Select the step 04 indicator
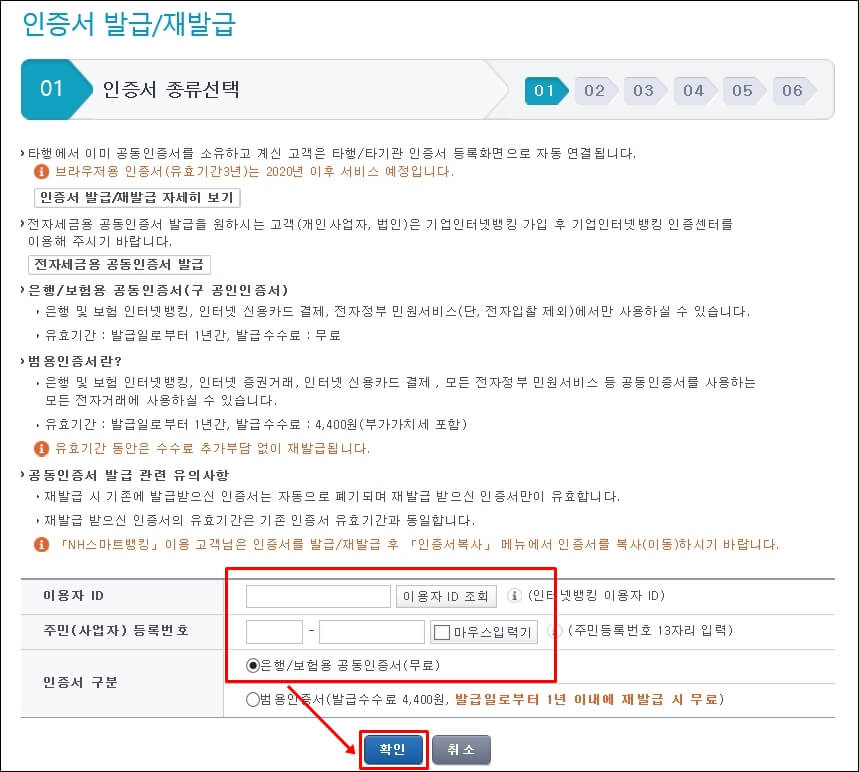The width and height of the screenshot is (859, 772). tap(694, 91)
